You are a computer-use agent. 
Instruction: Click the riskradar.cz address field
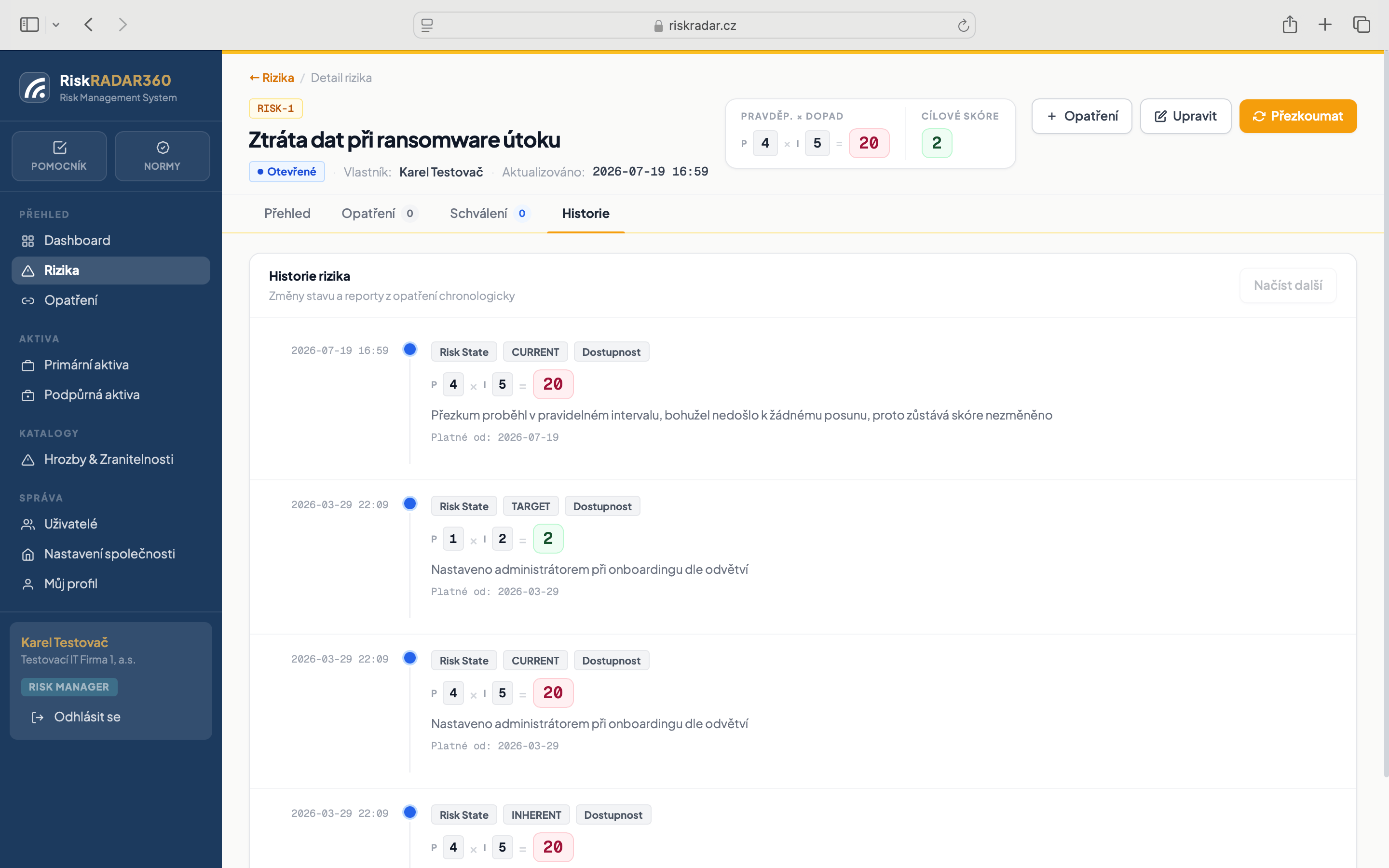(694, 25)
